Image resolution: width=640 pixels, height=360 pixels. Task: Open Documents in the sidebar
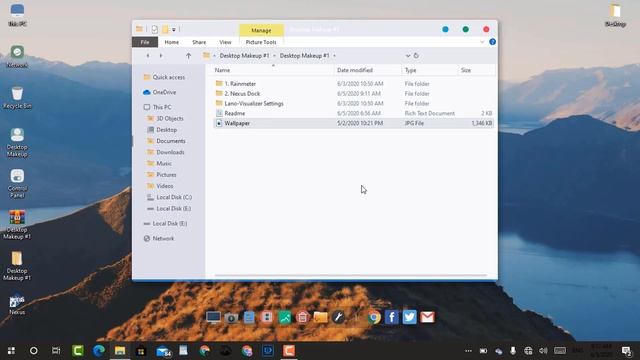tap(166, 141)
